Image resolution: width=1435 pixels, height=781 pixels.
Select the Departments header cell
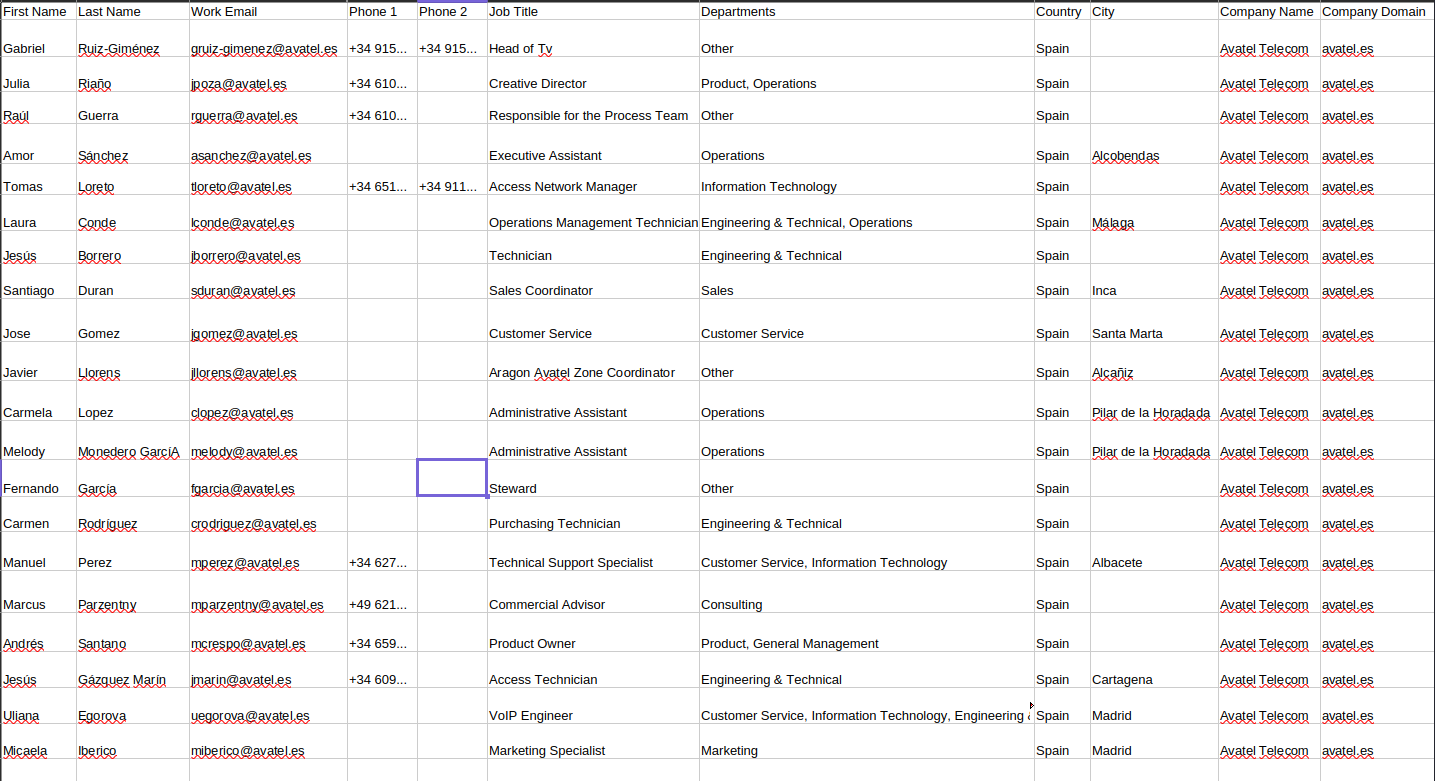[867, 11]
